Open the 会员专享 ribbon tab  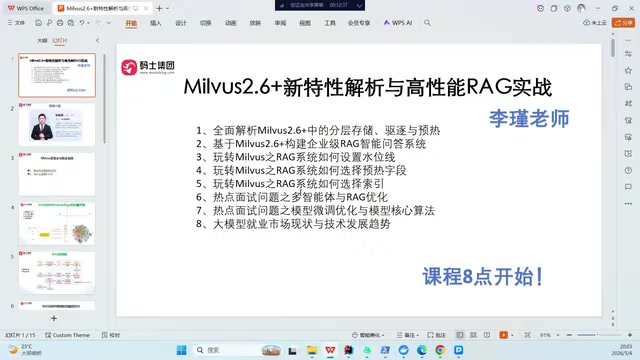click(359, 23)
